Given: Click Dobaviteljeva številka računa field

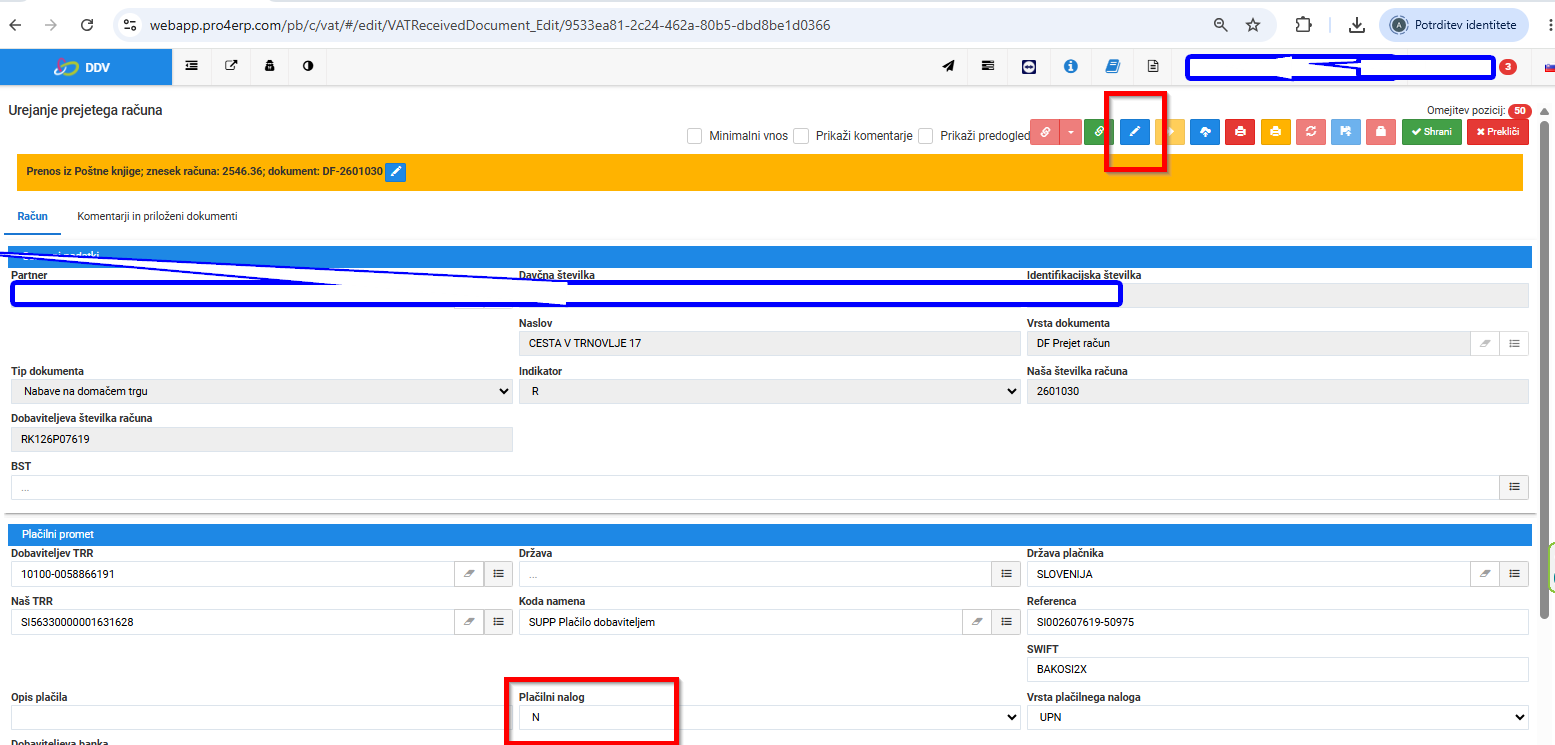Looking at the screenshot, I should point(262,439).
